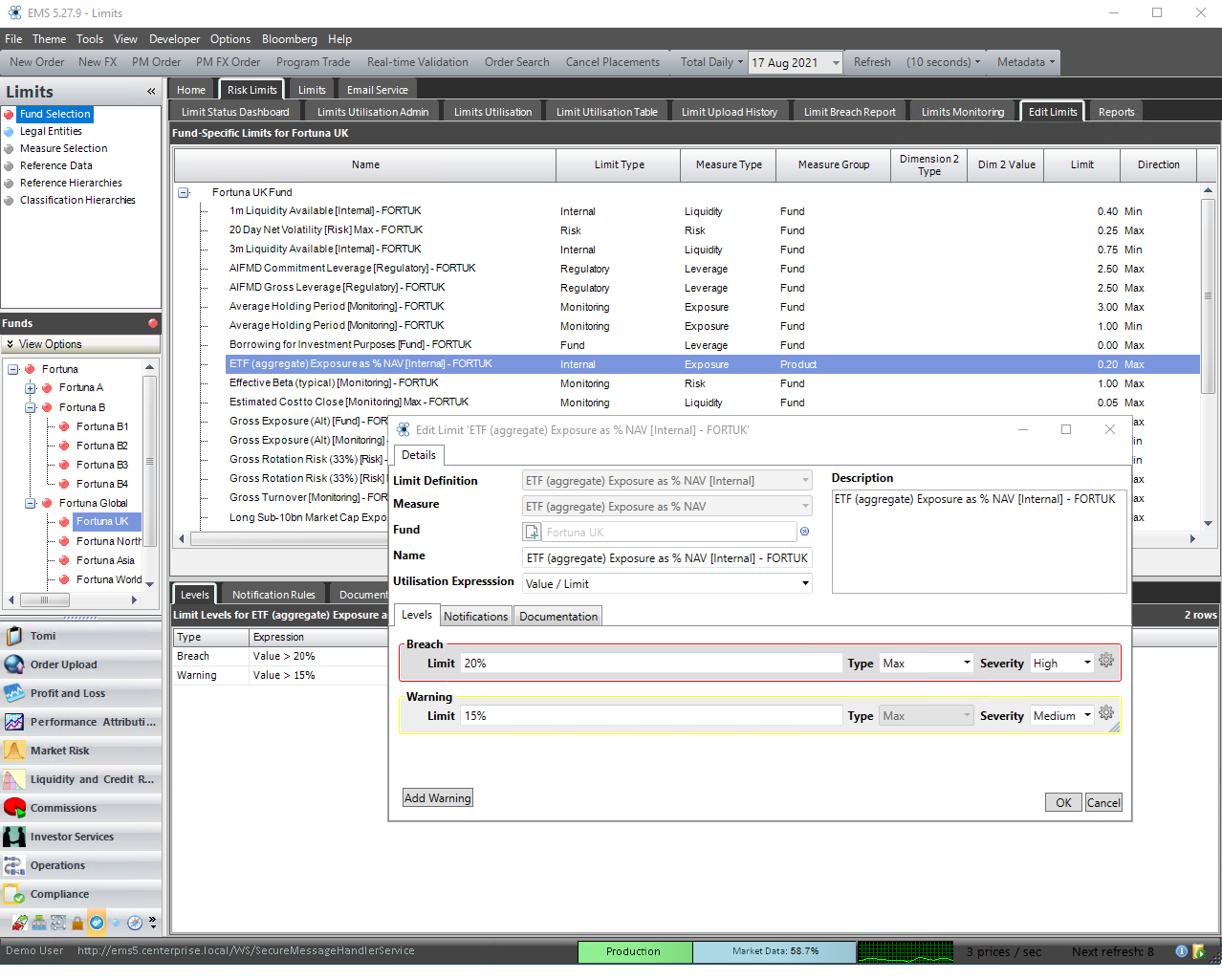This screenshot has height=980, width=1222.
Task: Click the Breach Limit input field
Action: [x=650, y=663]
